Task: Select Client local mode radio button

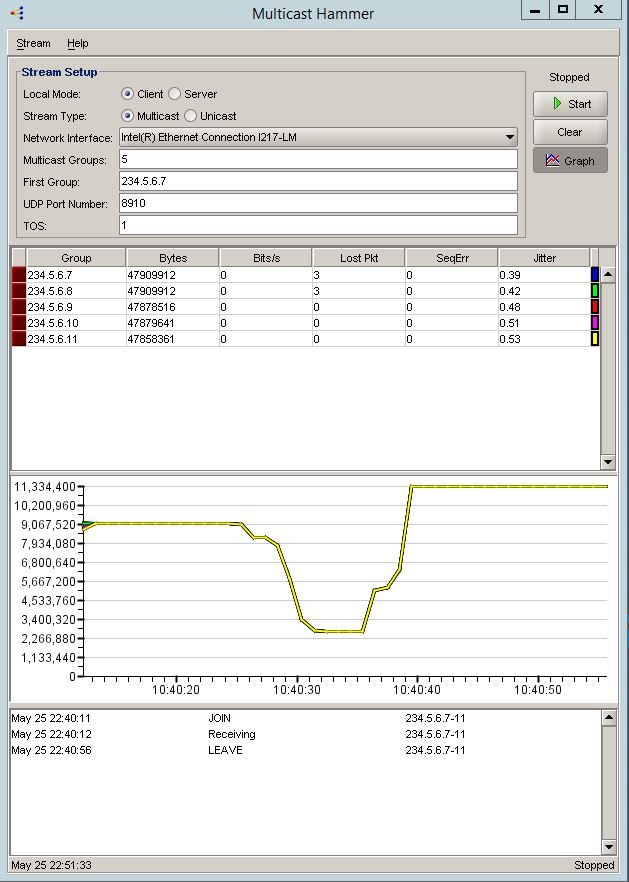Action: pos(127,94)
